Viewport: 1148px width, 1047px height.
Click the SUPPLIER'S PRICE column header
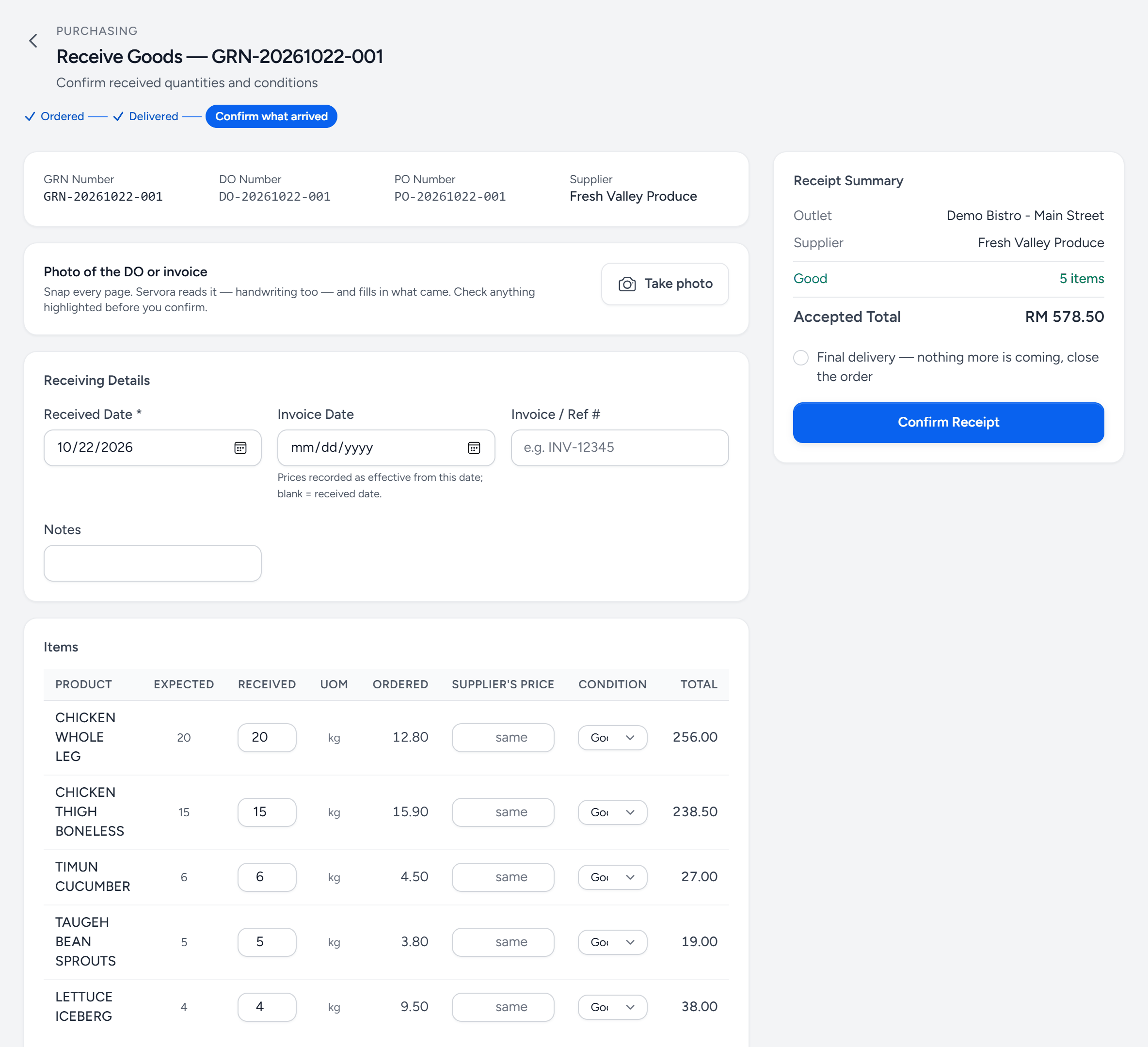(503, 685)
